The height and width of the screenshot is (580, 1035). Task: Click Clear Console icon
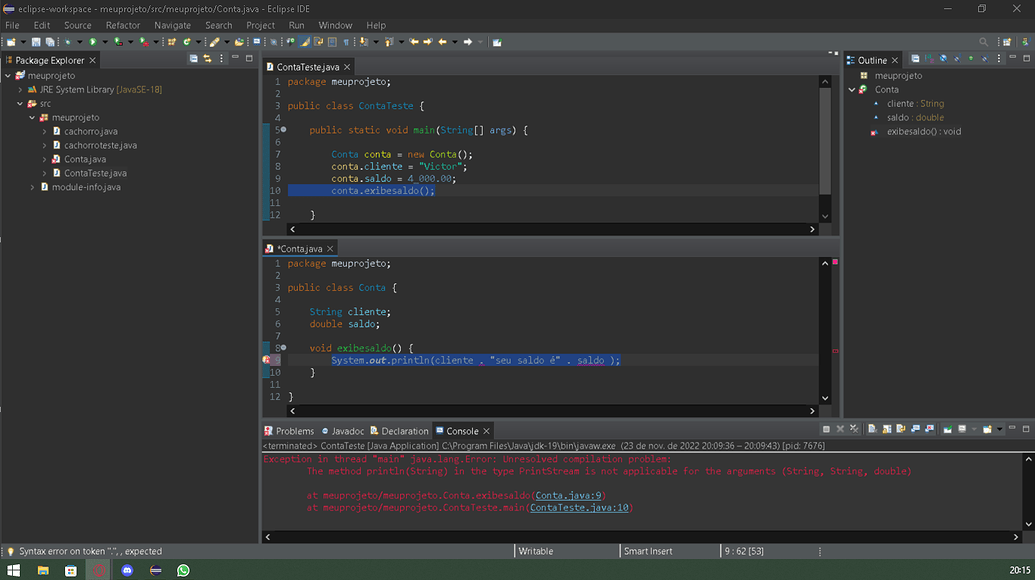click(872, 430)
